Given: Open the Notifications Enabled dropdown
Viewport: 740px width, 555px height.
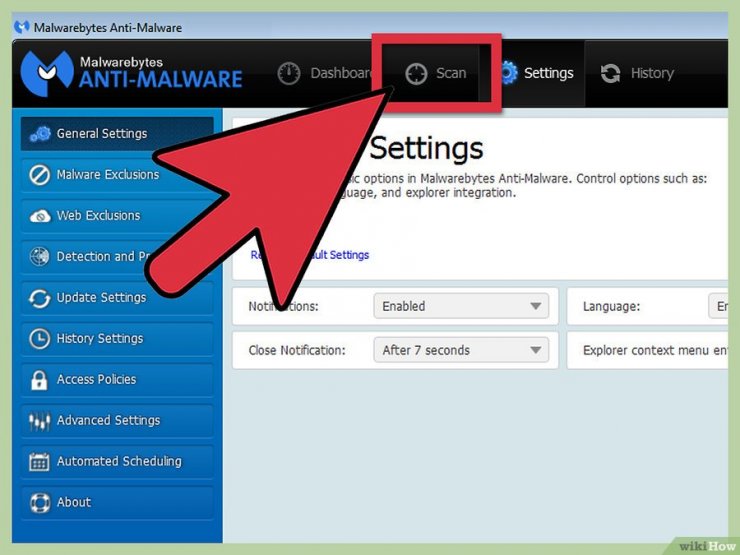Looking at the screenshot, I should point(461,306).
